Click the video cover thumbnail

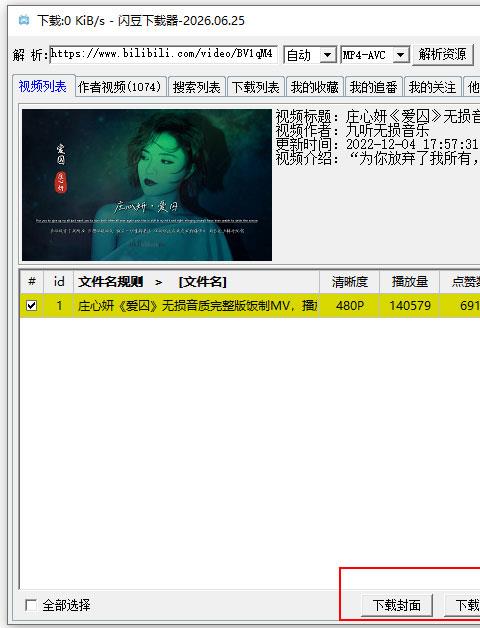(147, 185)
